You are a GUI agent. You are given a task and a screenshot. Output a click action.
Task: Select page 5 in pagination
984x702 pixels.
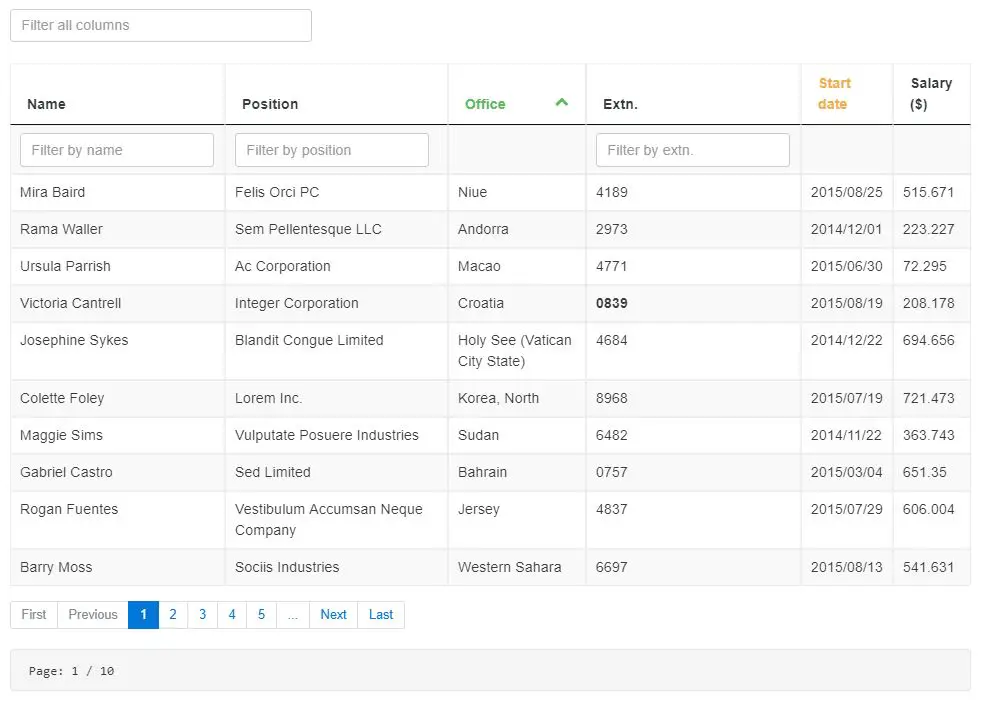[261, 614]
